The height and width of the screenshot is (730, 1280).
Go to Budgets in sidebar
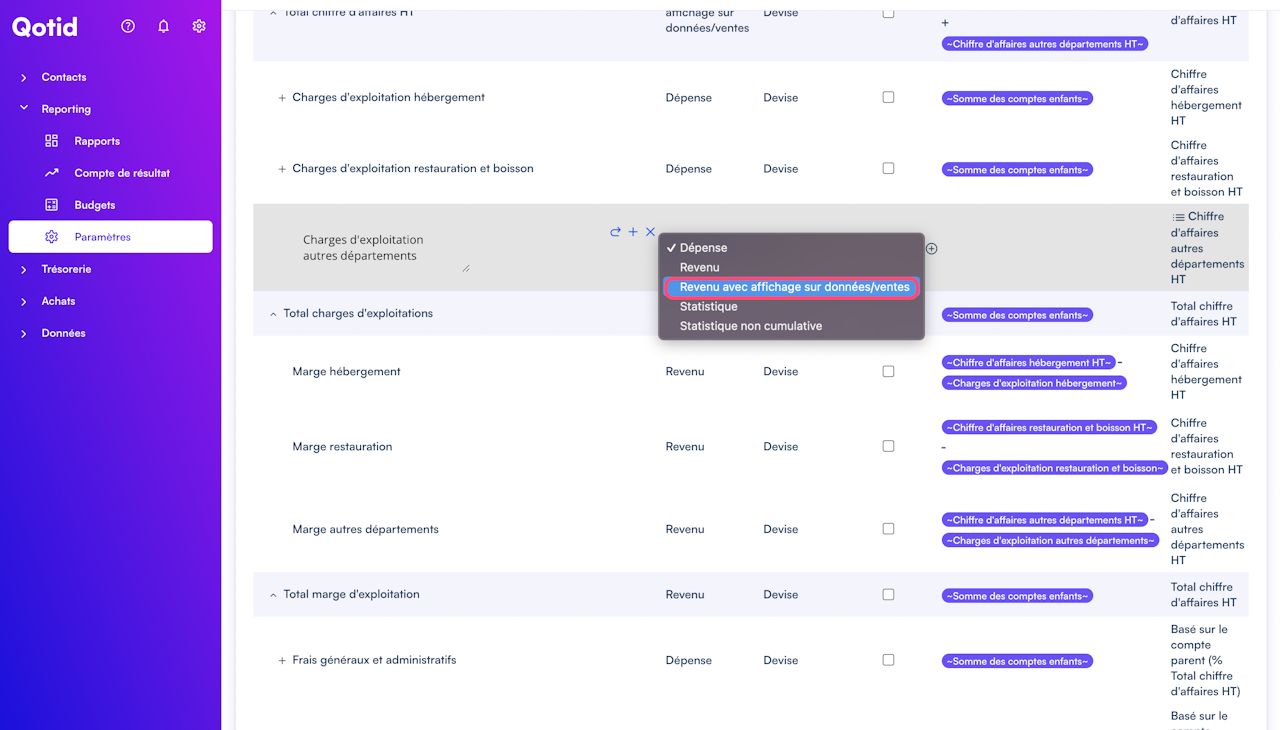[x=95, y=205]
